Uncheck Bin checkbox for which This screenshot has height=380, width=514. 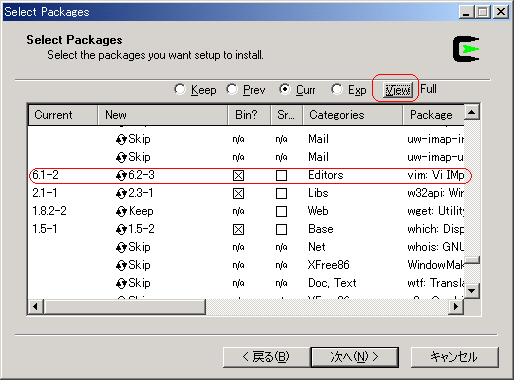pyautogui.click(x=238, y=229)
